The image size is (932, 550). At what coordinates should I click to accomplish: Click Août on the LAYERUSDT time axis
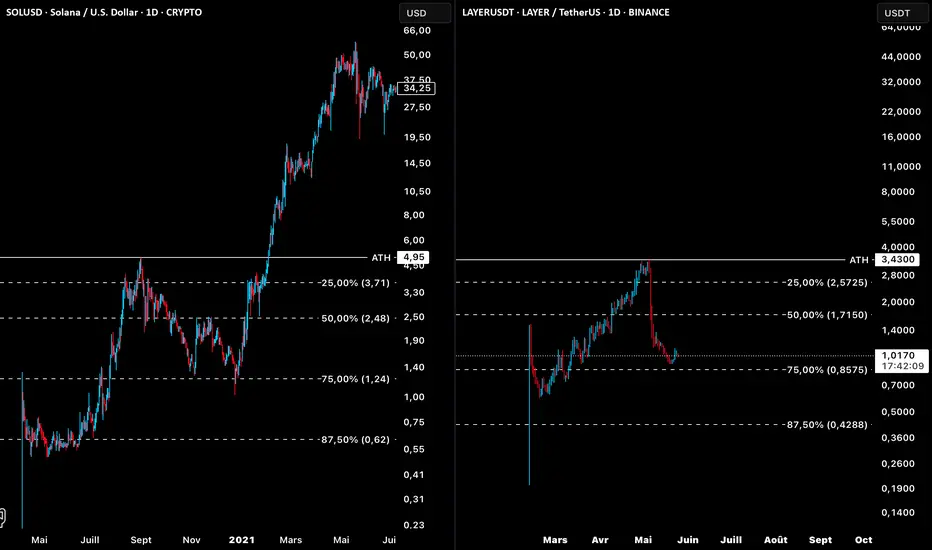pos(776,540)
